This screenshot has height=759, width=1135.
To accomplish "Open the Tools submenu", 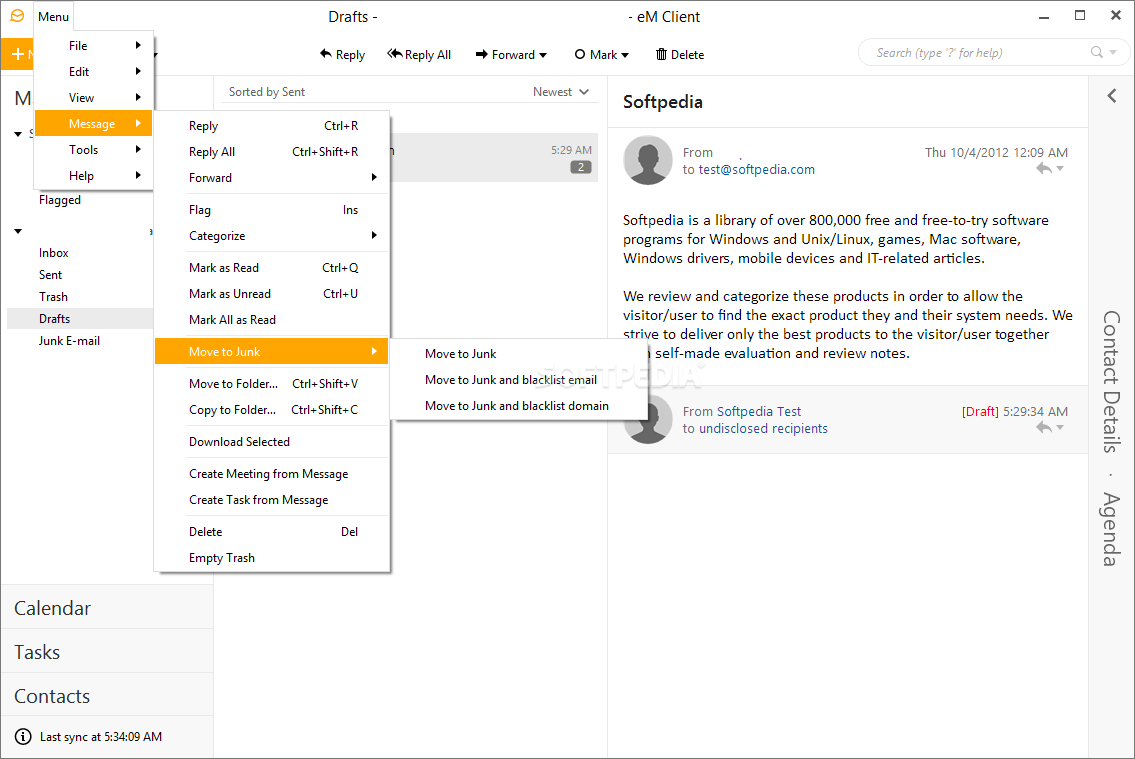I will click(94, 150).
